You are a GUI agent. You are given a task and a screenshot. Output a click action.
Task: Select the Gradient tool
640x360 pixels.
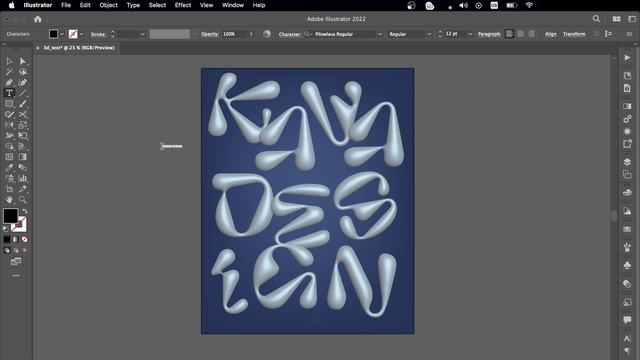pyautogui.click(x=23, y=157)
